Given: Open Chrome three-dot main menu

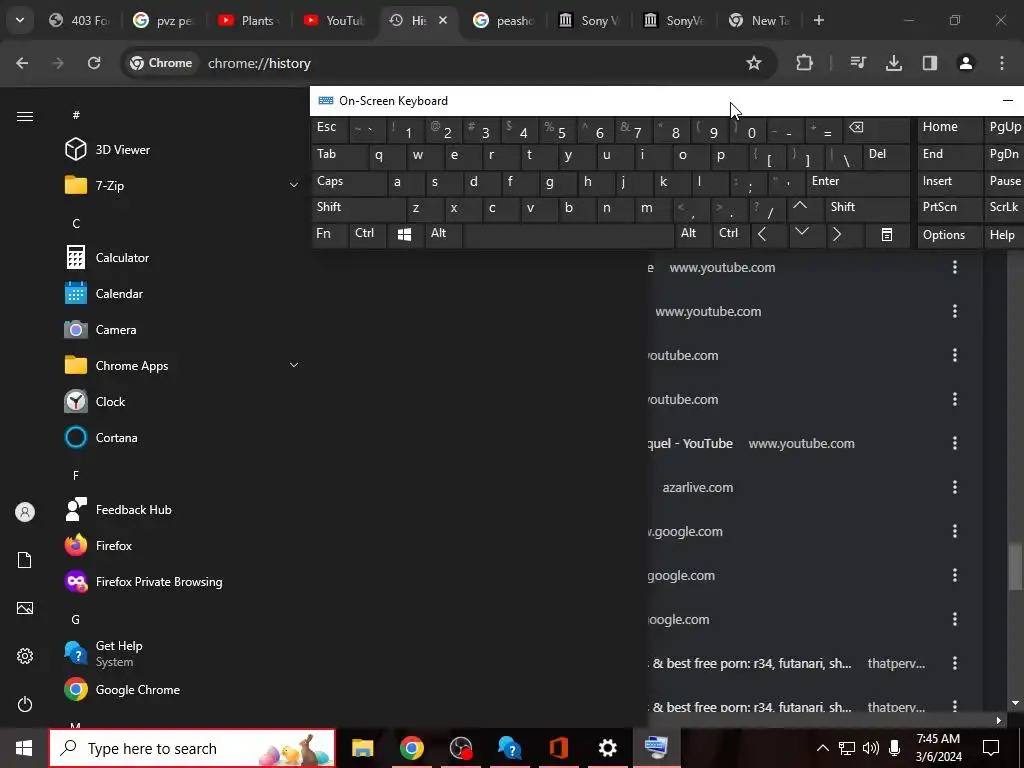Looking at the screenshot, I should 1002,63.
